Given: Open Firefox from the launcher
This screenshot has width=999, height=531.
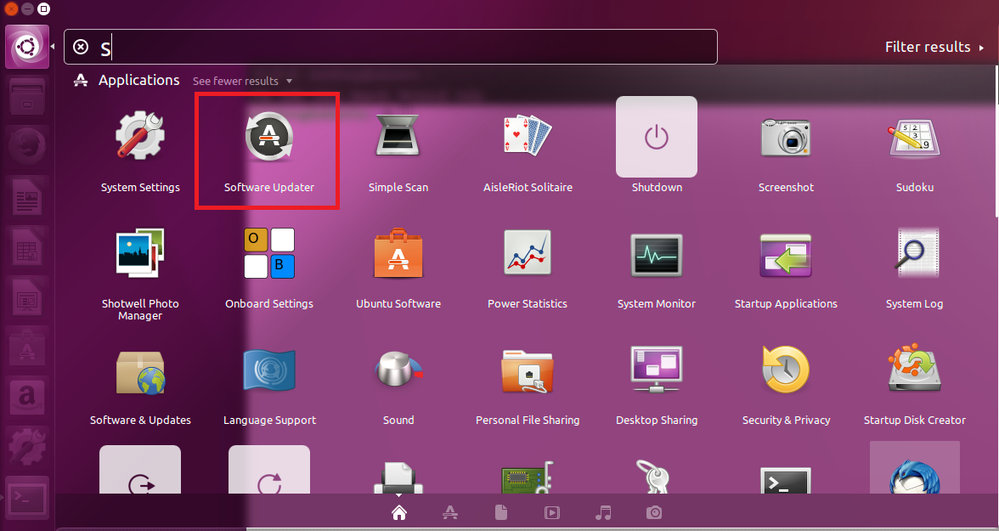Looking at the screenshot, I should (27, 147).
